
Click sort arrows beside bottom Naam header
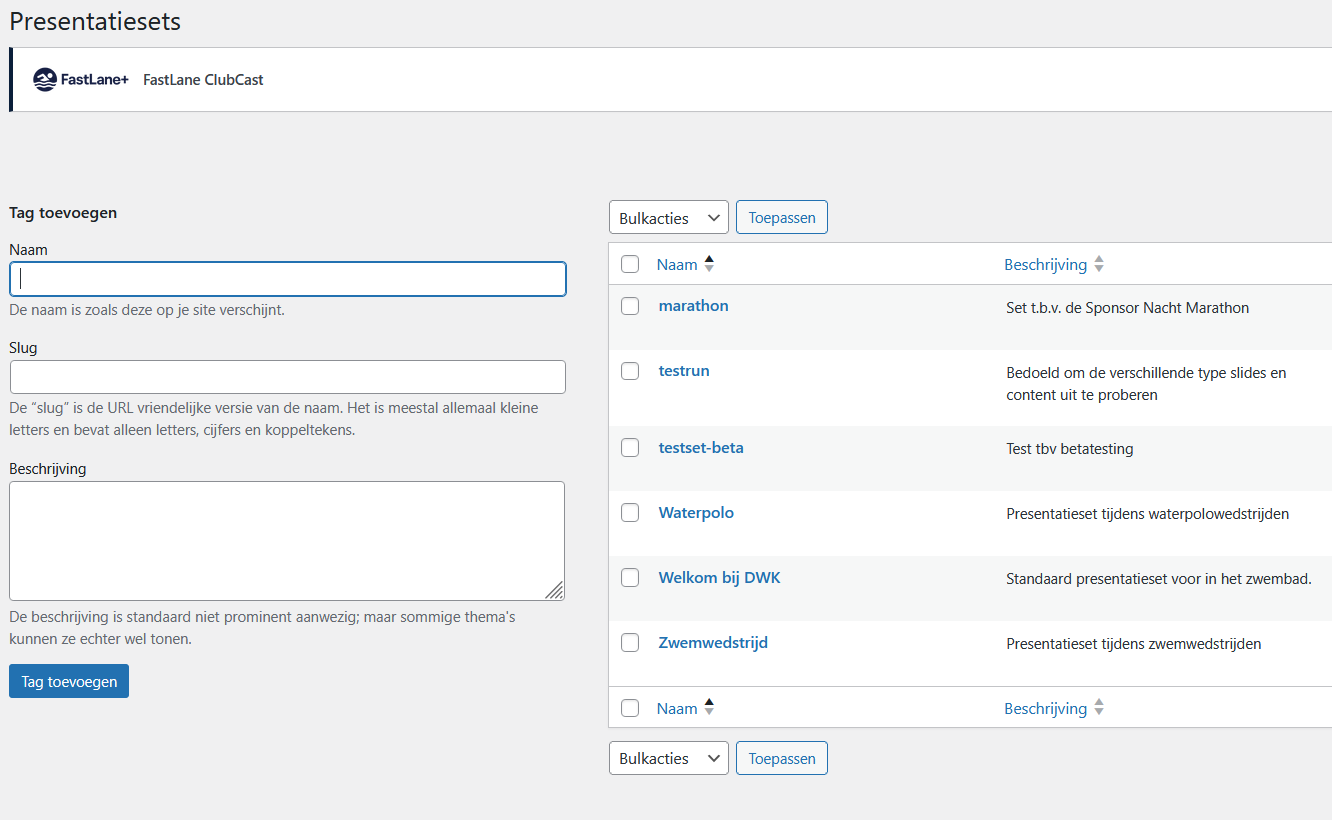pyautogui.click(x=709, y=708)
